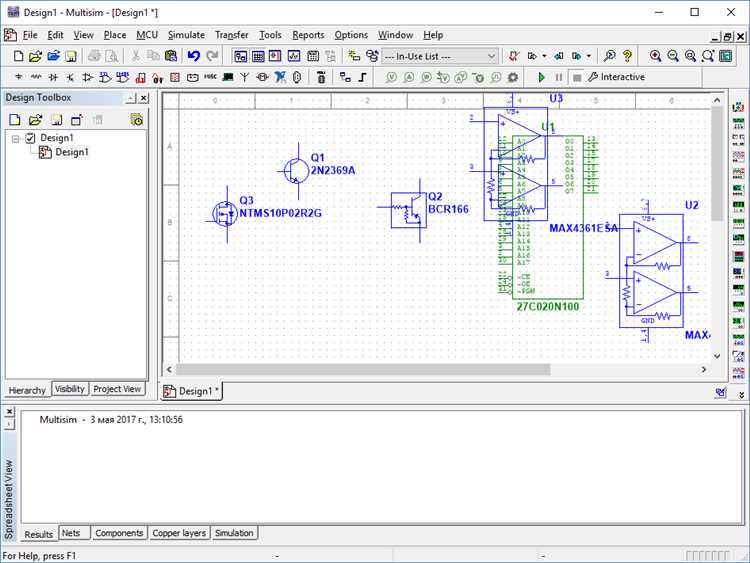Toggle the Design Toolbox view
The image size is (750, 563).
tap(241, 56)
